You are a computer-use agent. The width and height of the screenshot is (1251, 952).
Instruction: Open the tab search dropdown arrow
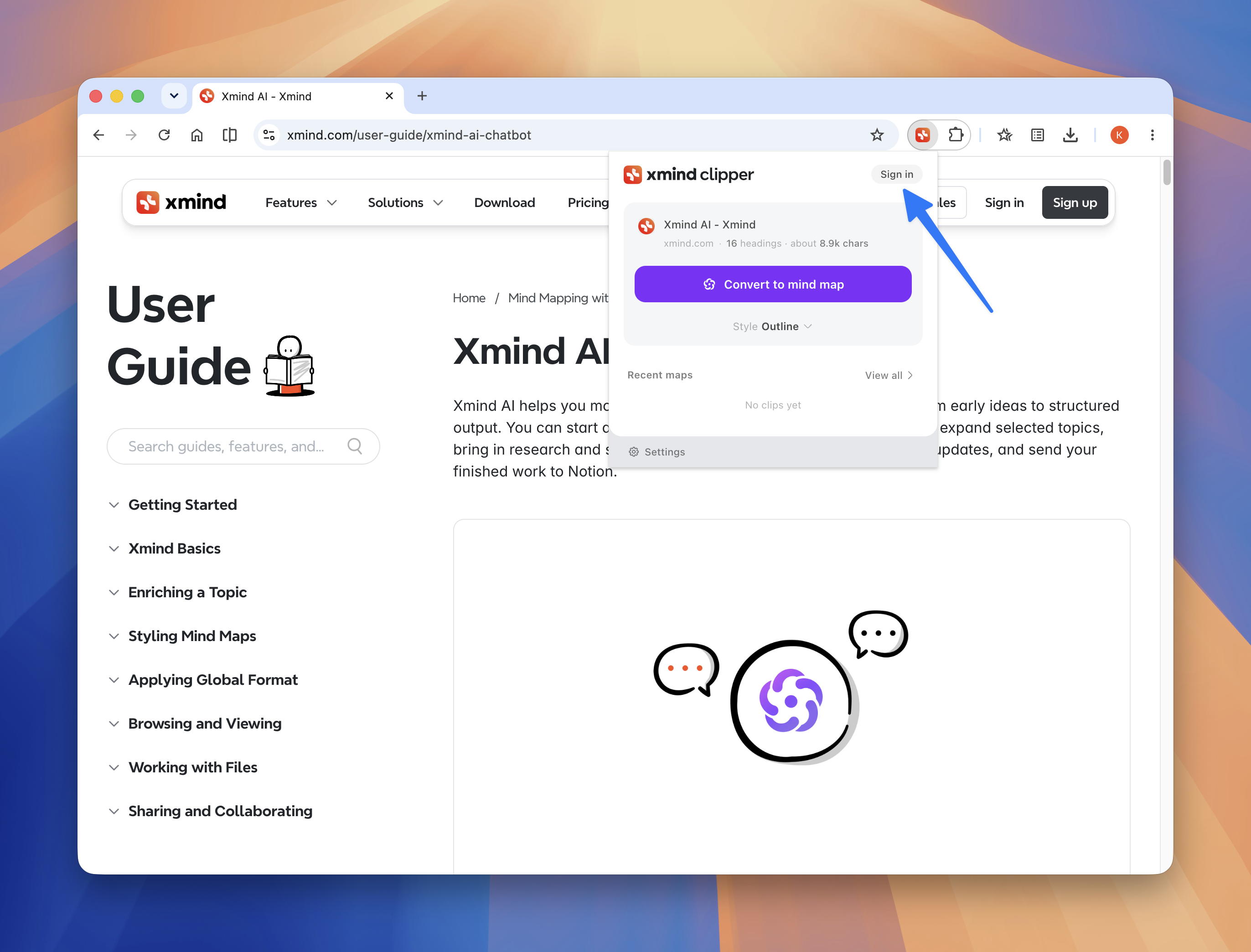point(174,96)
